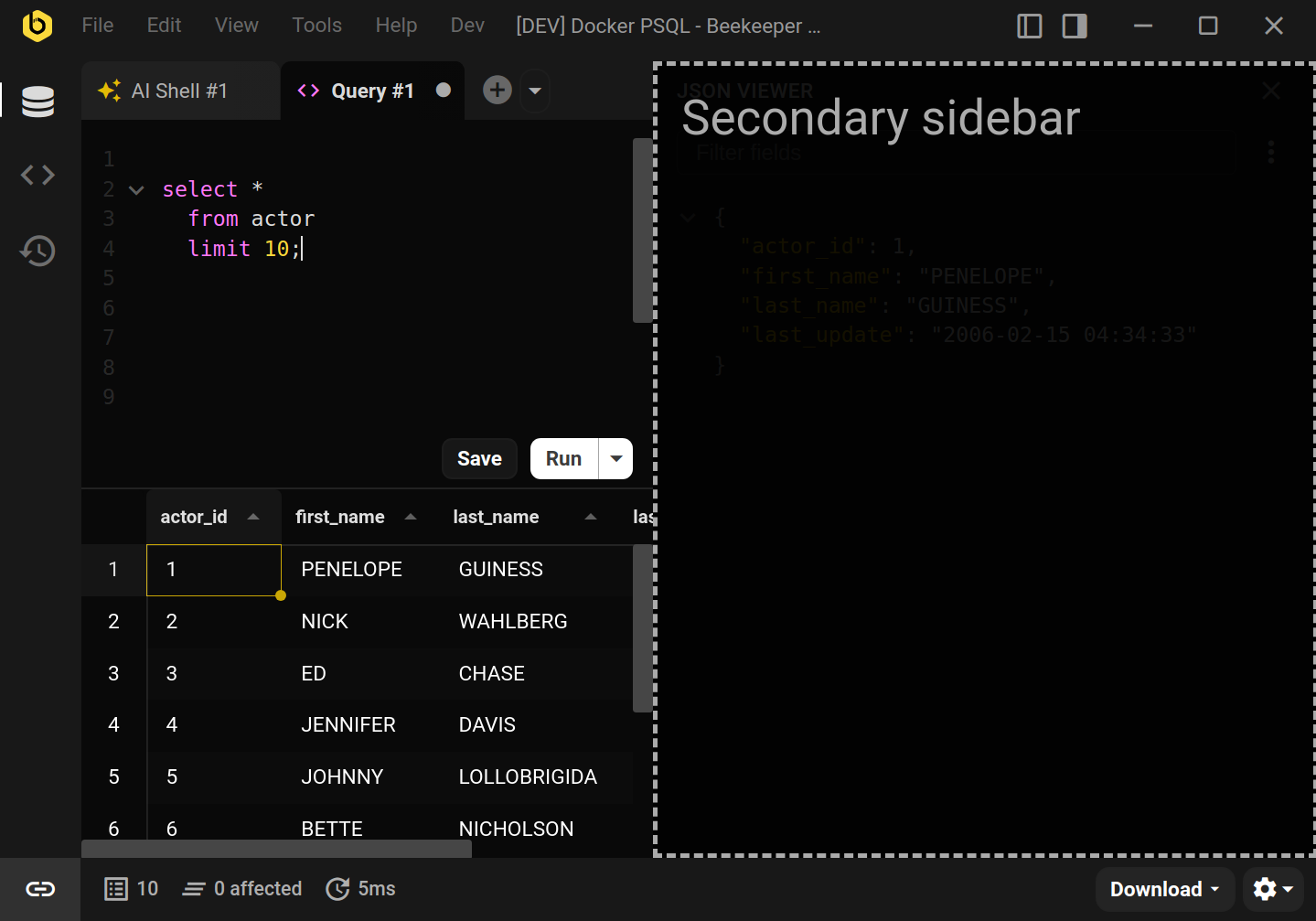The width and height of the screenshot is (1316, 921).
Task: Minimize the Beekeeper window
Action: click(1143, 26)
